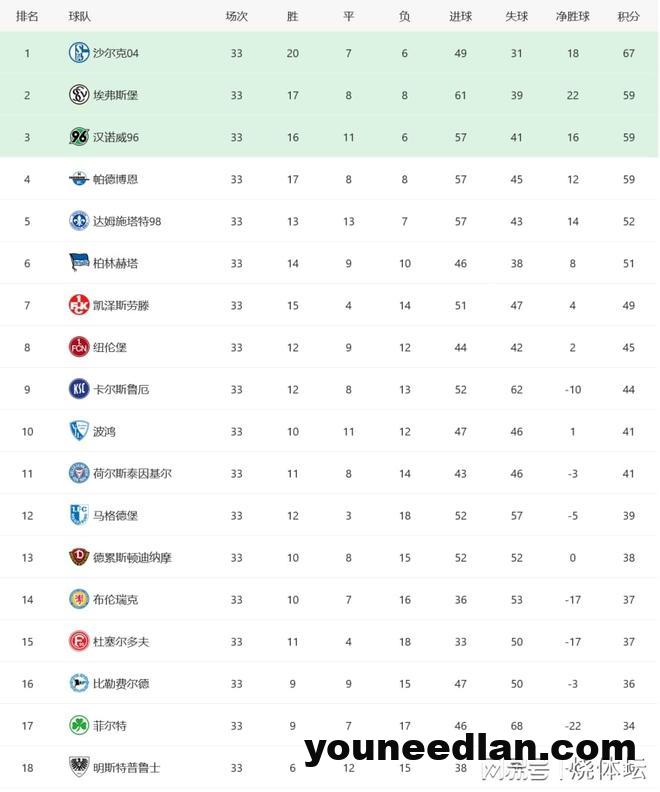This screenshot has width=660, height=792.
Task: Select the Greuther Fürth clover logo
Action: pos(79,725)
